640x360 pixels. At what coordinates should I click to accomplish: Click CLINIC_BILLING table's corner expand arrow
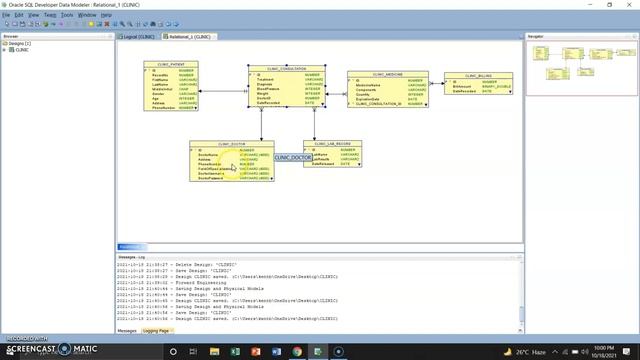tap(510, 92)
